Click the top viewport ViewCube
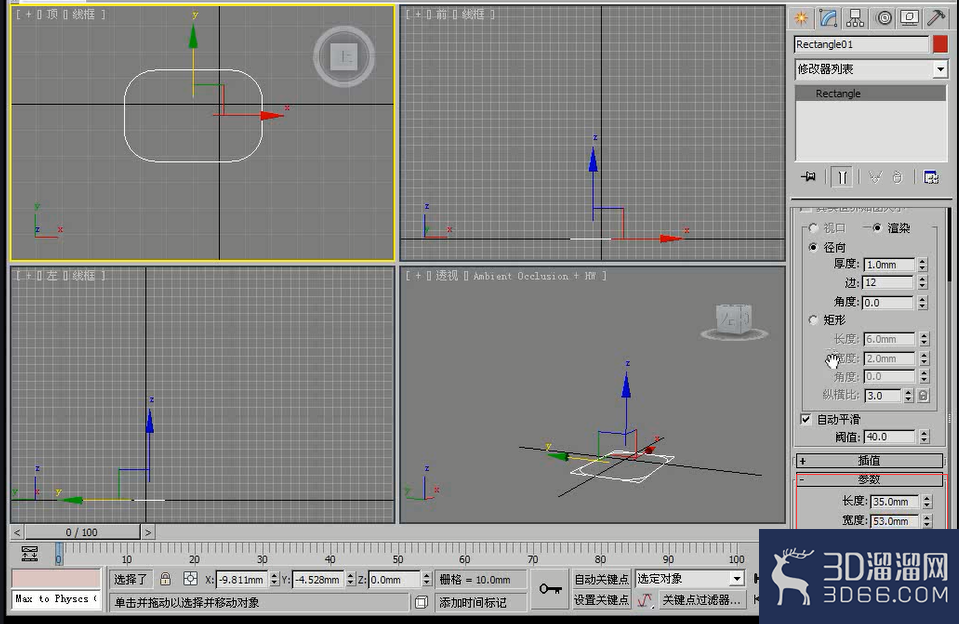The image size is (959, 624). [x=344, y=57]
